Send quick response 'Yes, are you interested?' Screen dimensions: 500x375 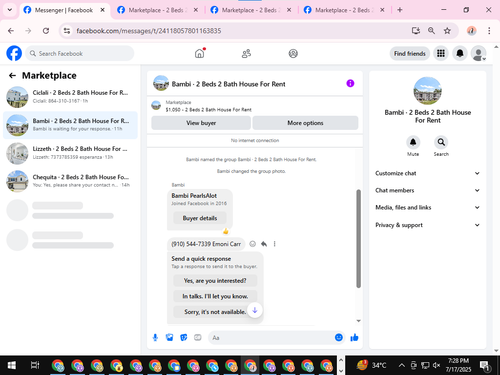coord(215,281)
